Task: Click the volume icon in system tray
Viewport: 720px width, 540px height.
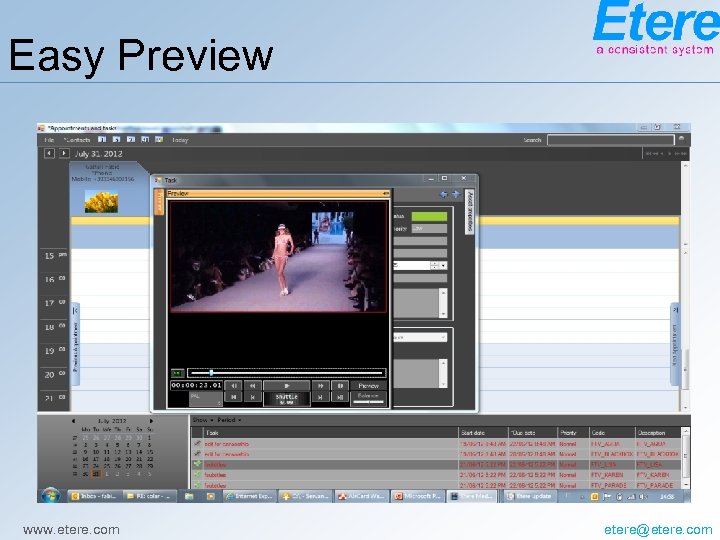Action: tap(643, 497)
